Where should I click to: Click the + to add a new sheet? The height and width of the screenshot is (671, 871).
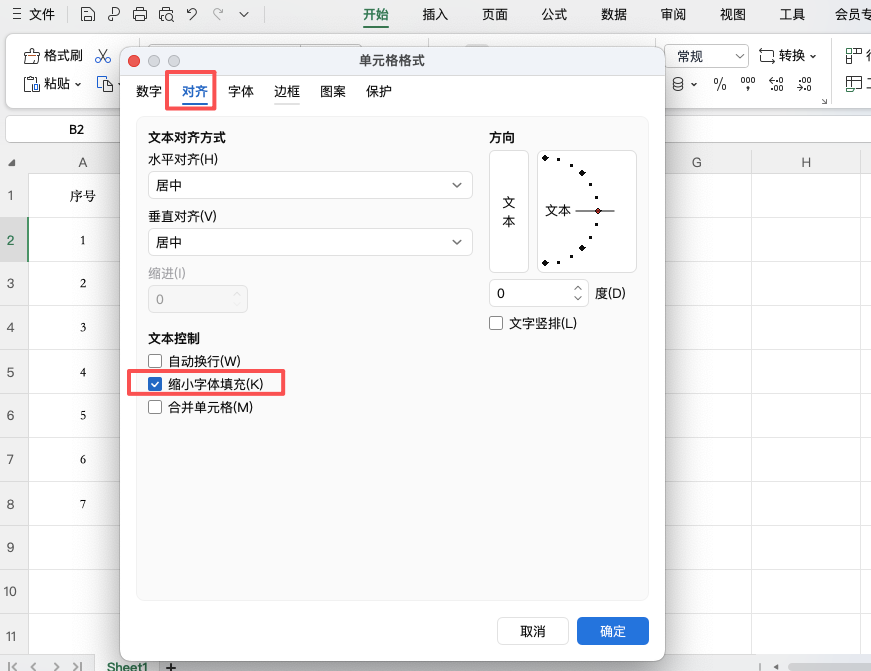170,665
